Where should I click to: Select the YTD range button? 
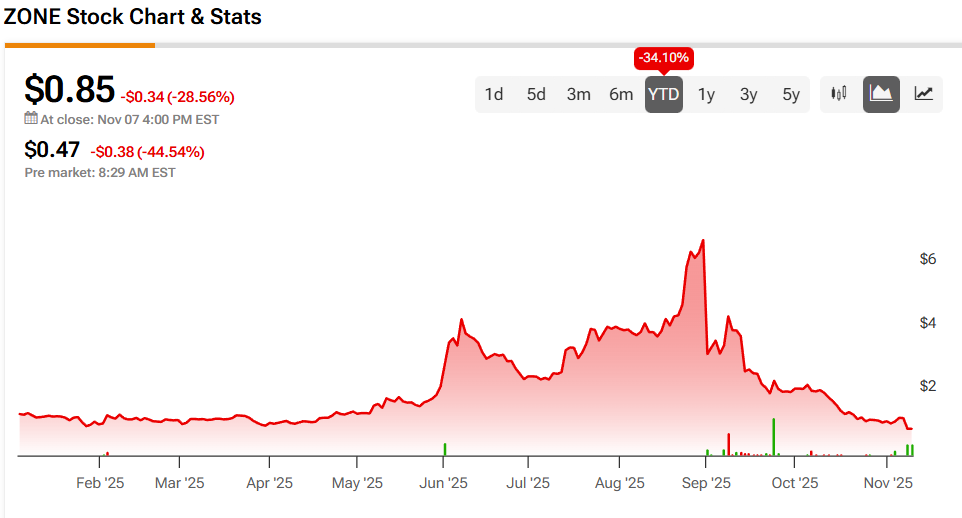664,94
